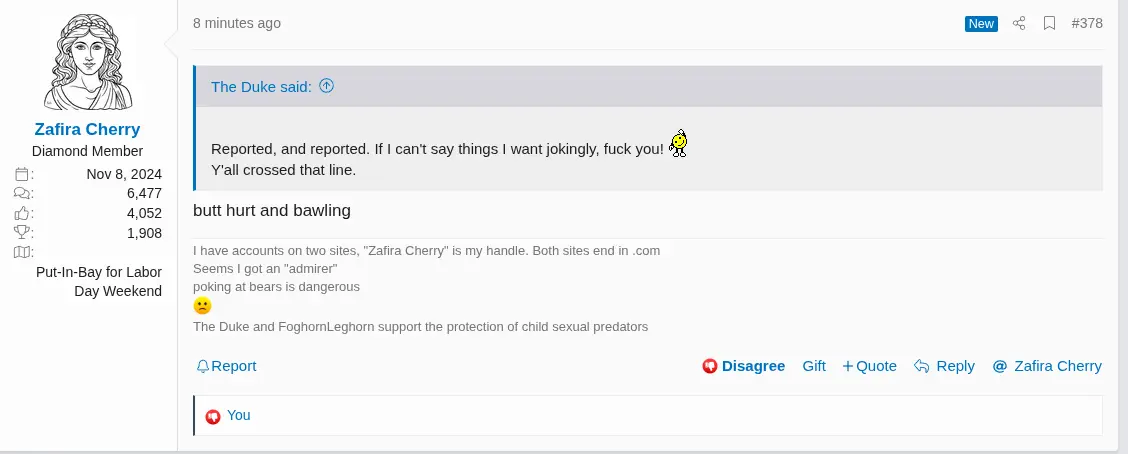
Task: Click the thumbs-up reaction score icon
Action: point(24,213)
